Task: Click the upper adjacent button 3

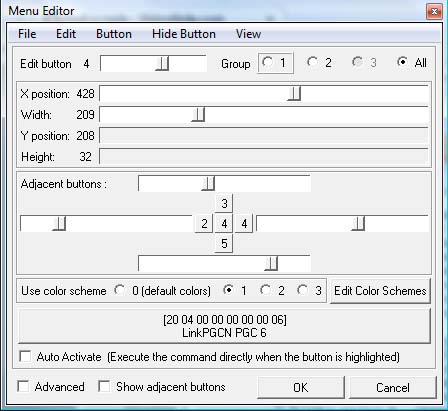Action: click(224, 203)
